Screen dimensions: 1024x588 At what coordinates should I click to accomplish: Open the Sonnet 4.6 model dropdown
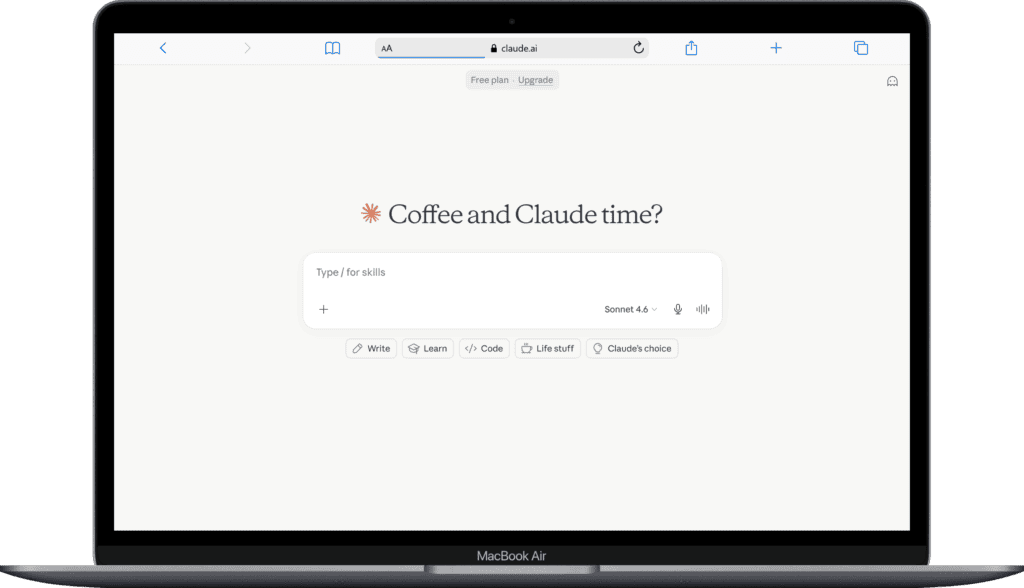(630, 309)
